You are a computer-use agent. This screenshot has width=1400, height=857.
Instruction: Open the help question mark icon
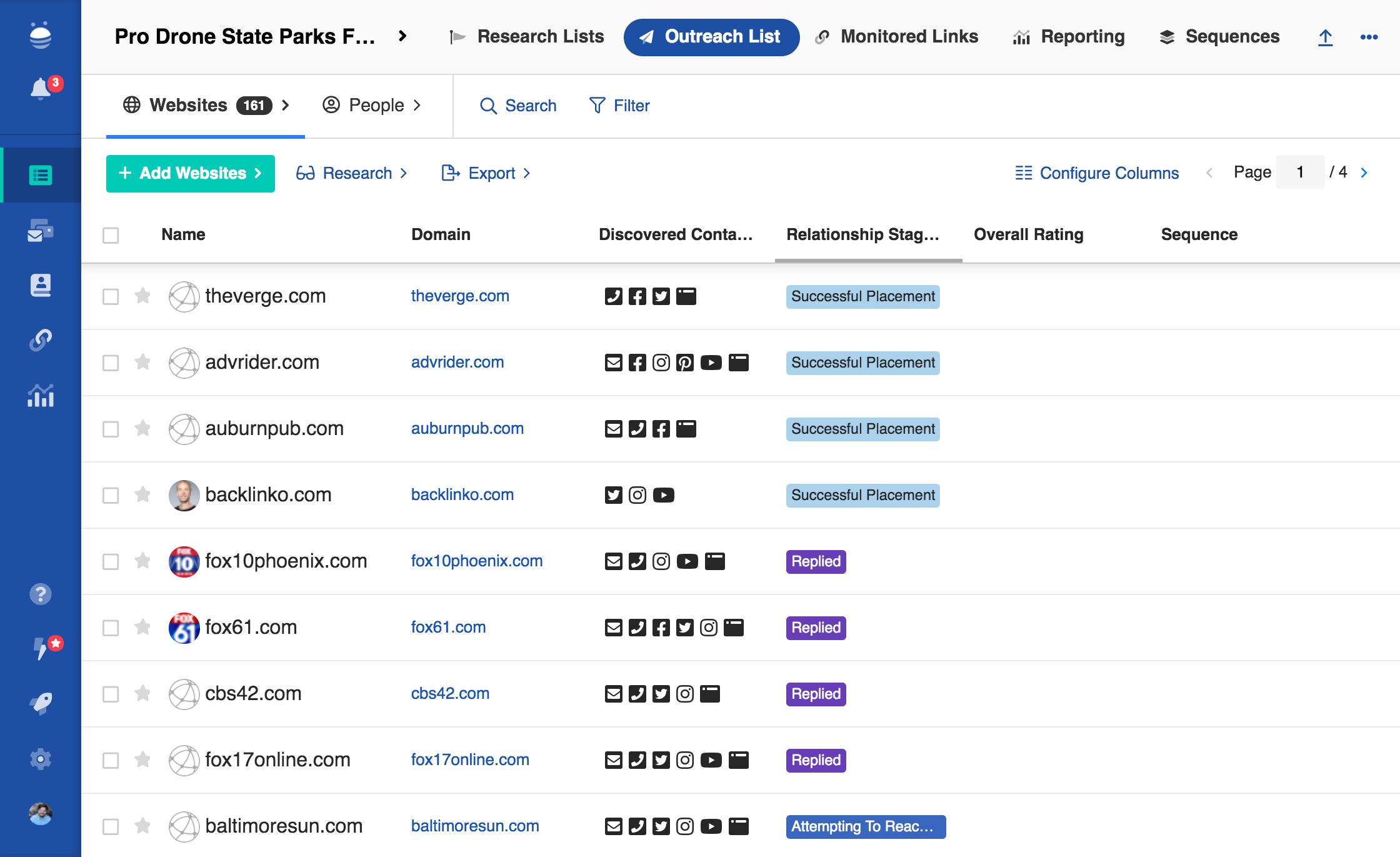tap(41, 594)
